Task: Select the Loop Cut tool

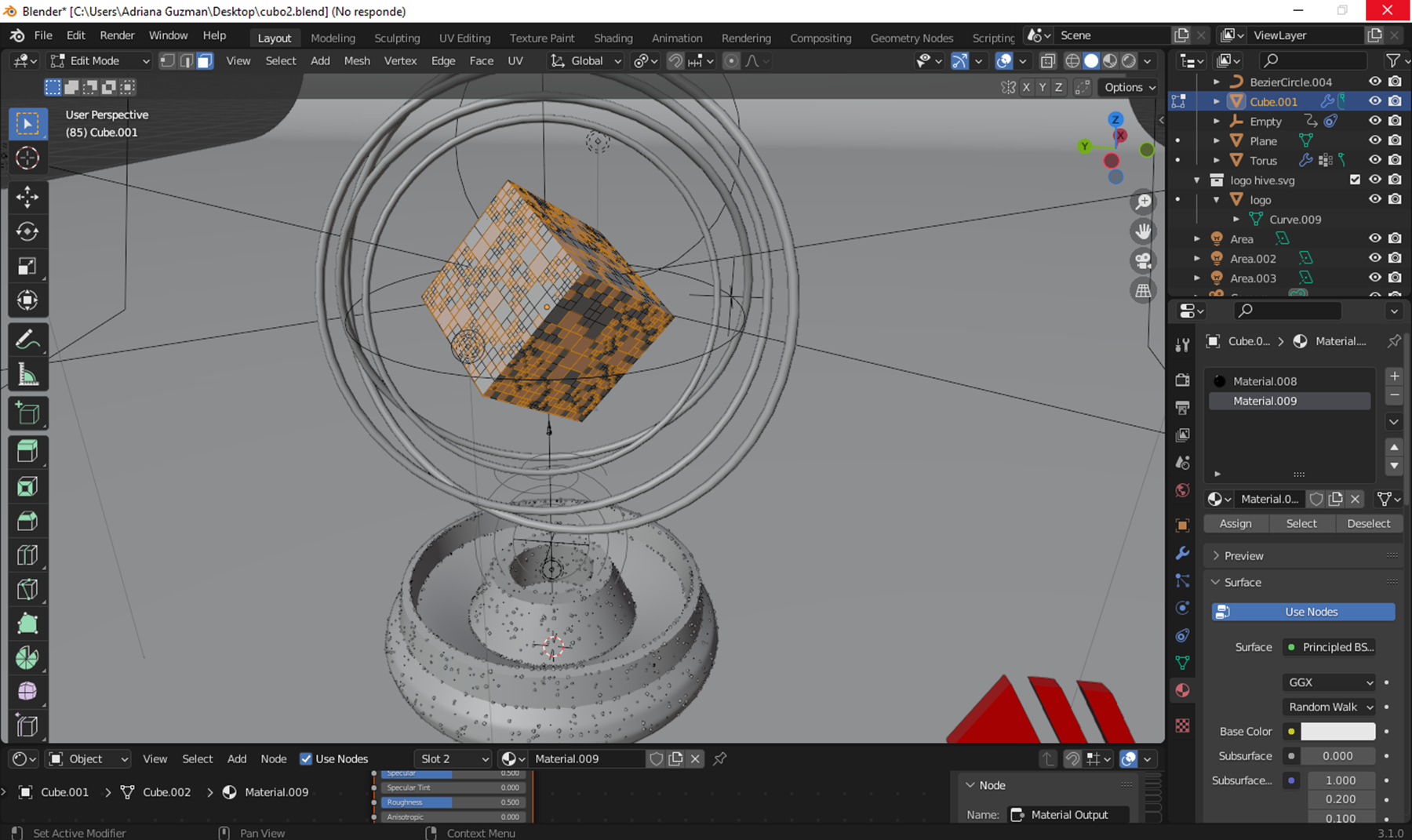Action: click(x=27, y=555)
